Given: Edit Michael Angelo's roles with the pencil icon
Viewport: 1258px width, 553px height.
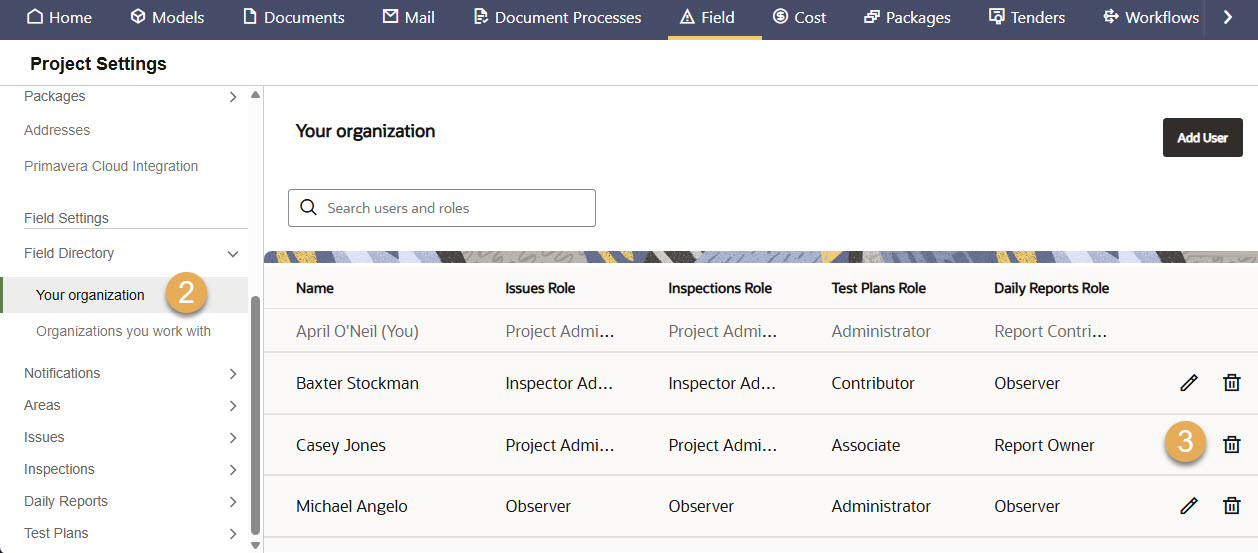Looking at the screenshot, I should coord(1188,506).
